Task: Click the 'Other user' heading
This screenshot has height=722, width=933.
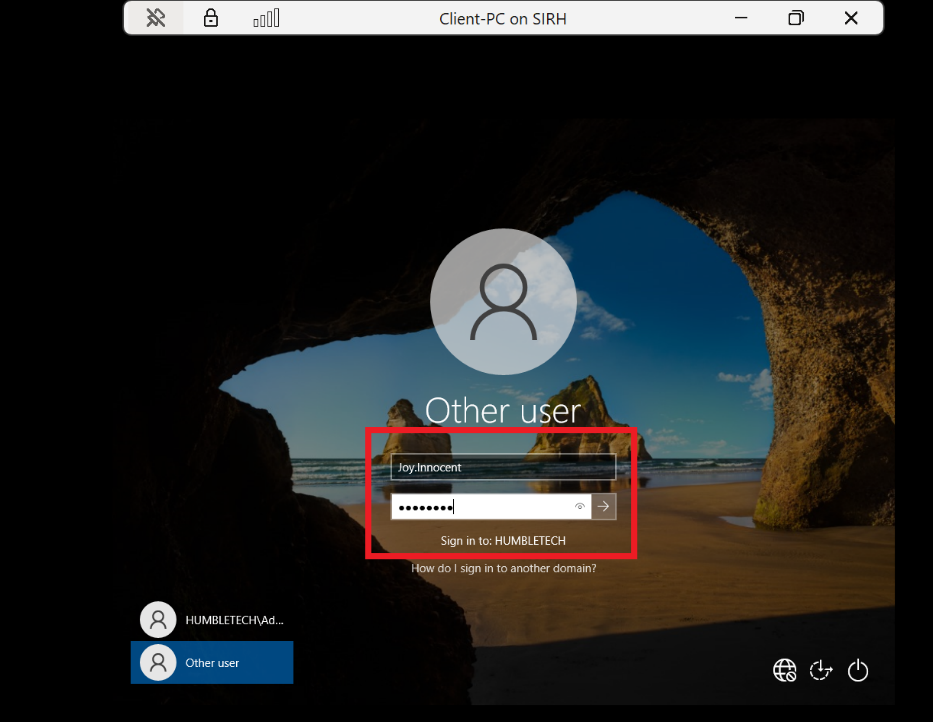Action: (x=503, y=411)
